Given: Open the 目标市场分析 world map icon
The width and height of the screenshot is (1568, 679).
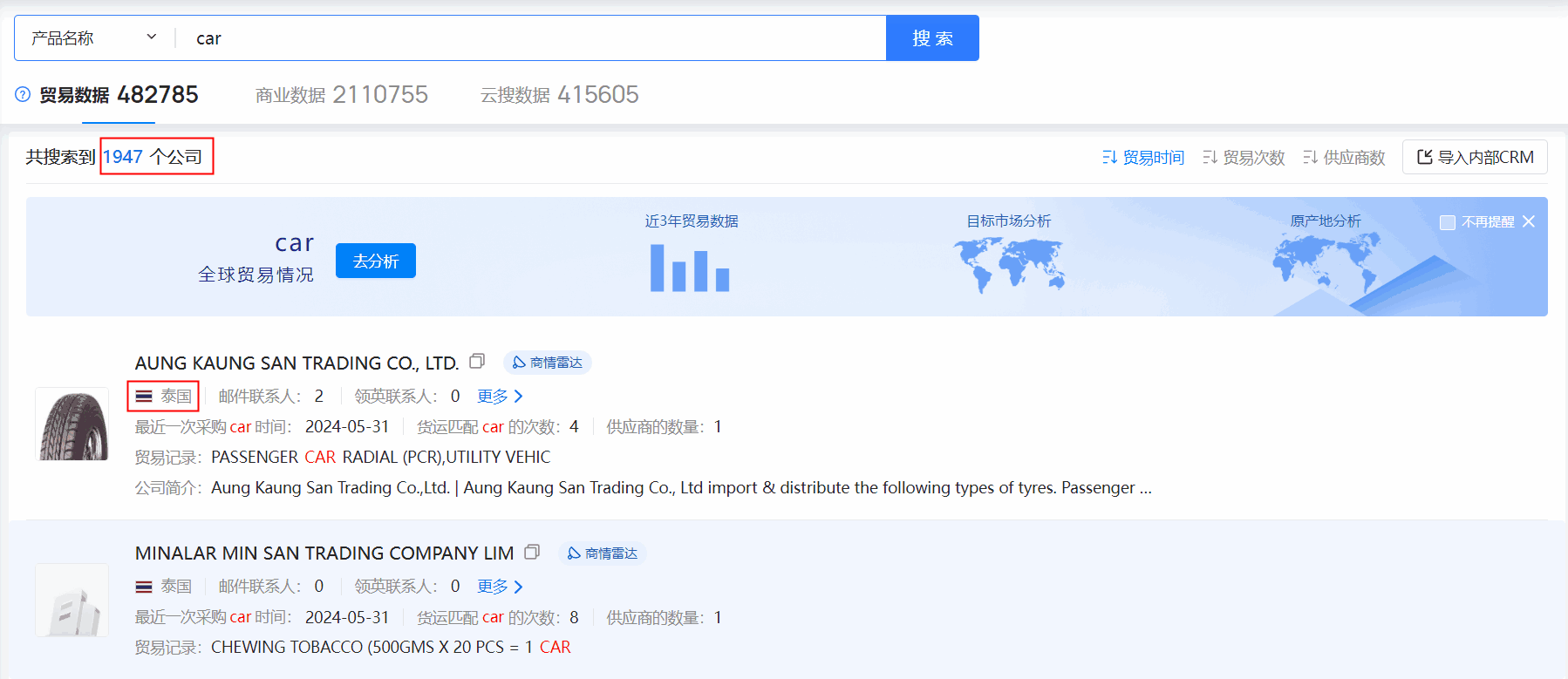Looking at the screenshot, I should pyautogui.click(x=1008, y=265).
